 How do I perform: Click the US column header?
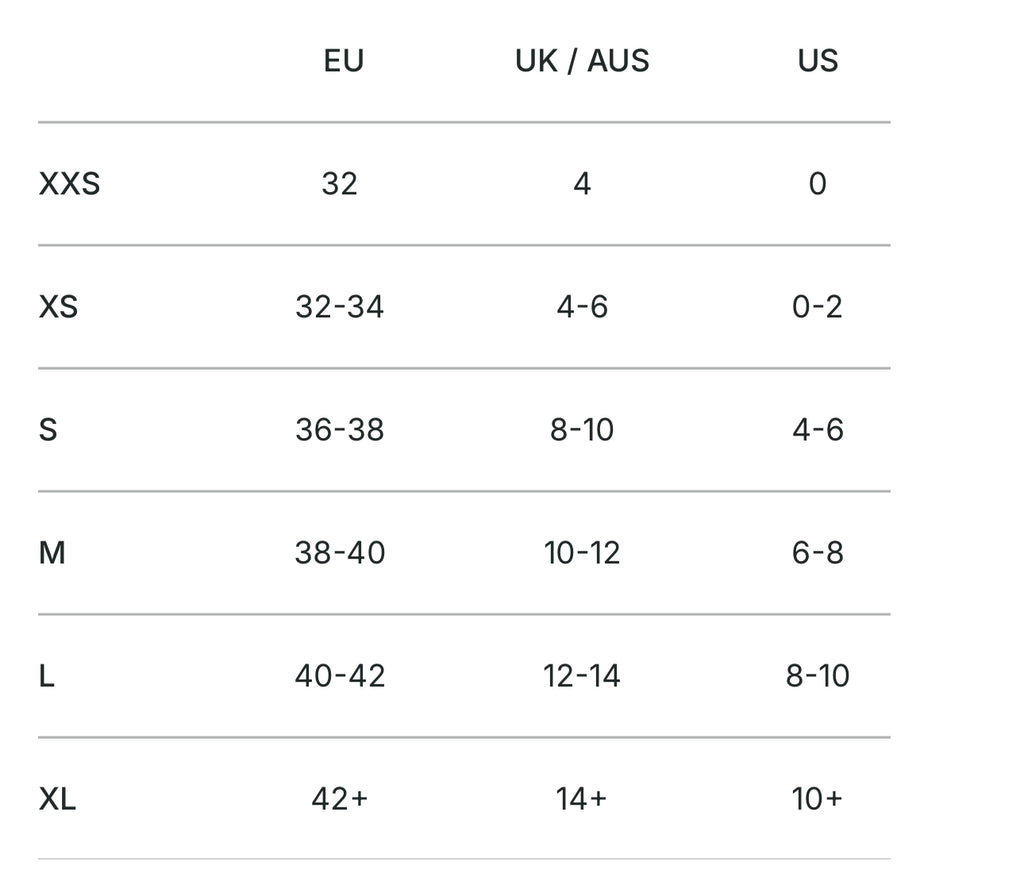(x=817, y=61)
